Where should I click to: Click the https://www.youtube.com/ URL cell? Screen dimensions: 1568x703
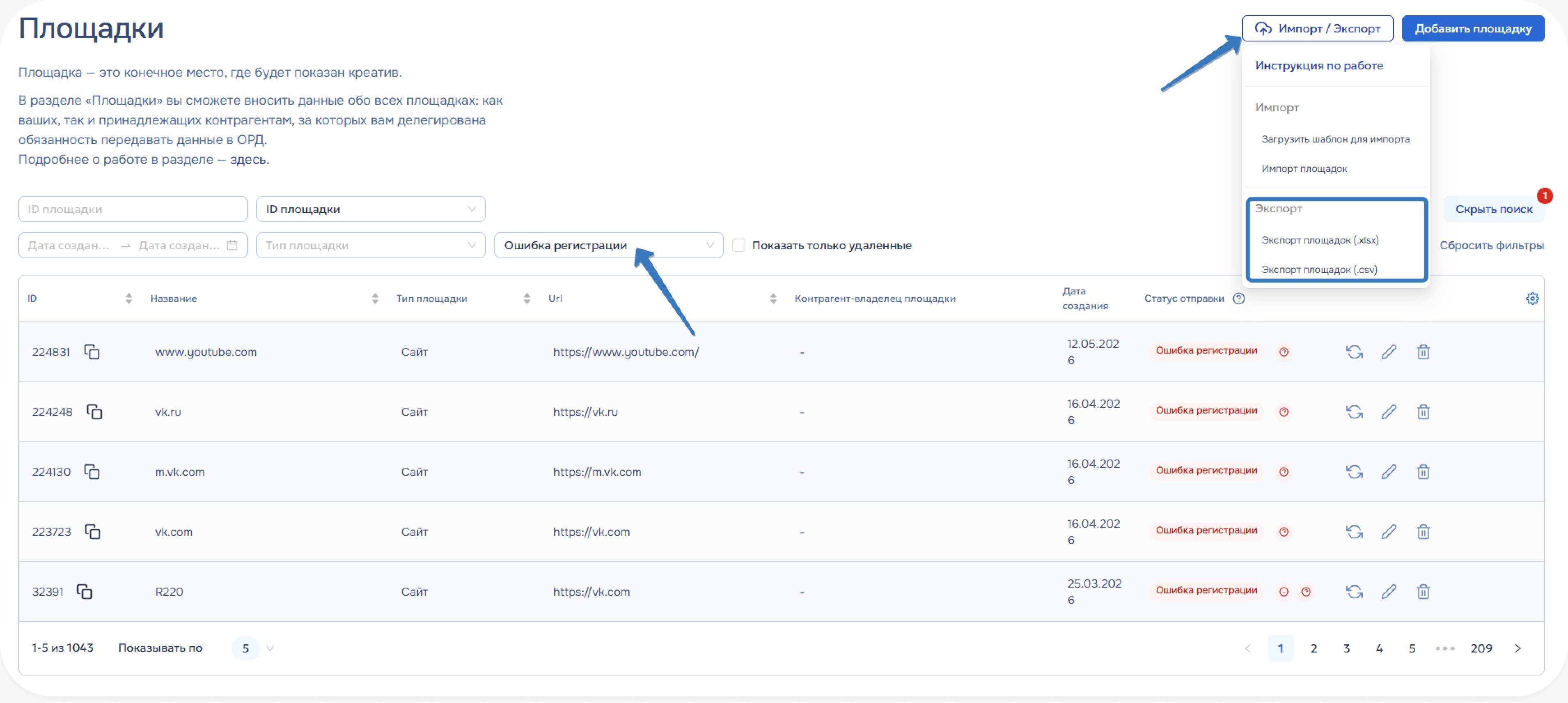click(x=626, y=351)
